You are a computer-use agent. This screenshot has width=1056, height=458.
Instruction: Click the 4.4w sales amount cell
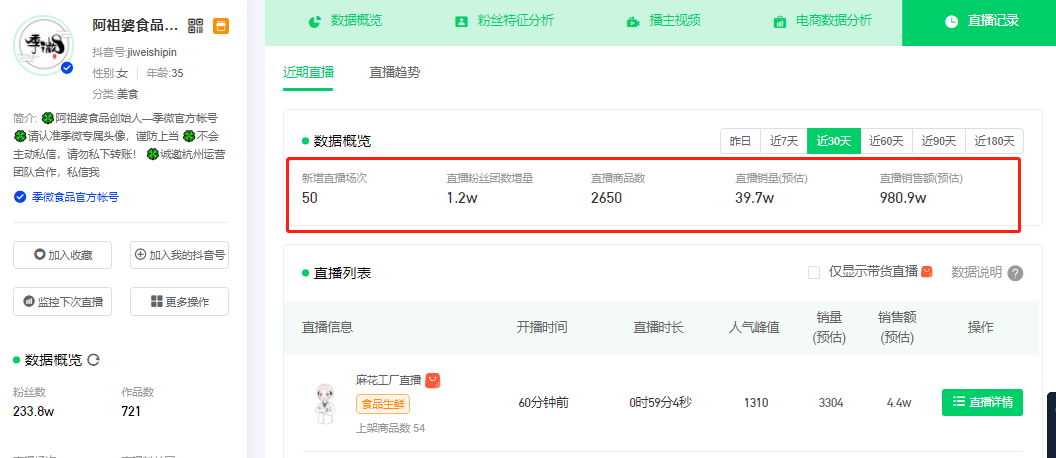(899, 403)
